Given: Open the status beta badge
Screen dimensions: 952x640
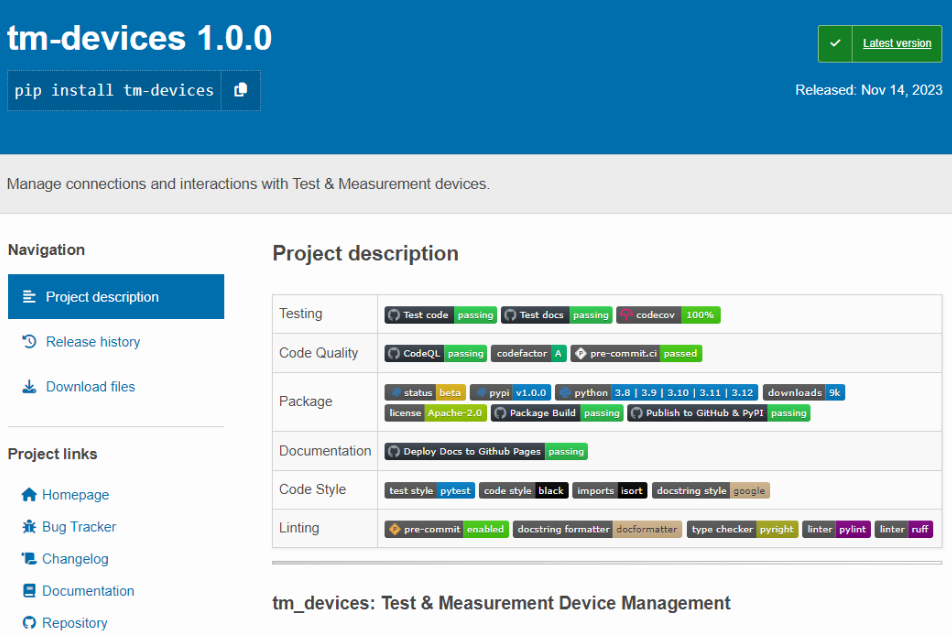Looking at the screenshot, I should pos(425,393).
